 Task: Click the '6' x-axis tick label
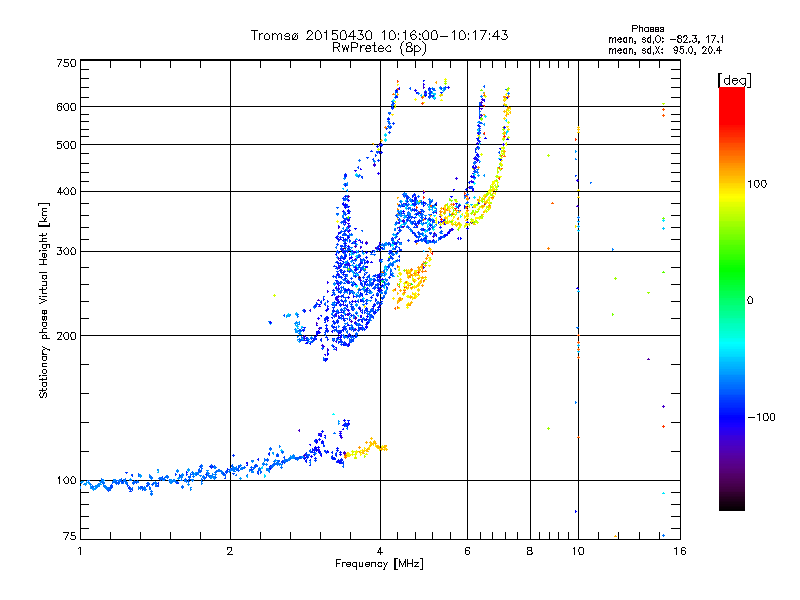467,551
